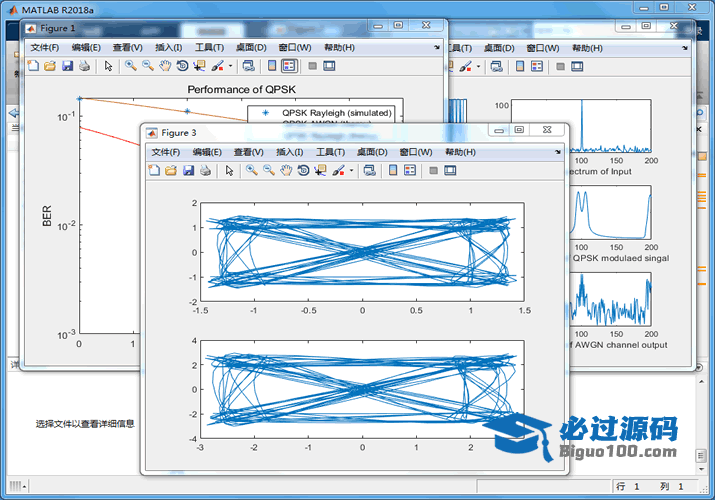Image resolution: width=715 pixels, height=500 pixels.
Task: Click Hide Plot Tools icon in Figure 3
Action: click(433, 170)
